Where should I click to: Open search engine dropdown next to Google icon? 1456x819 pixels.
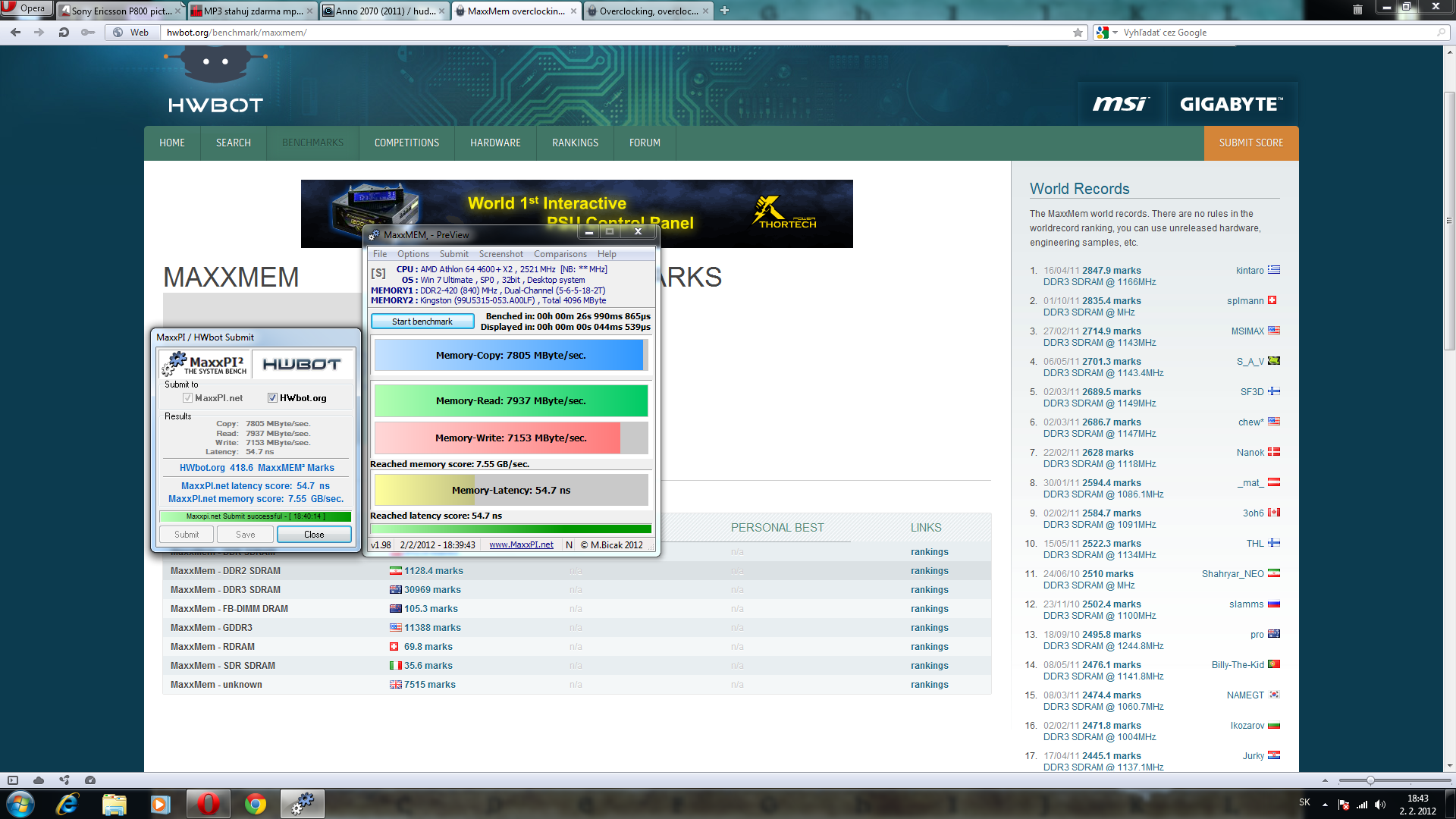[x=1115, y=33]
